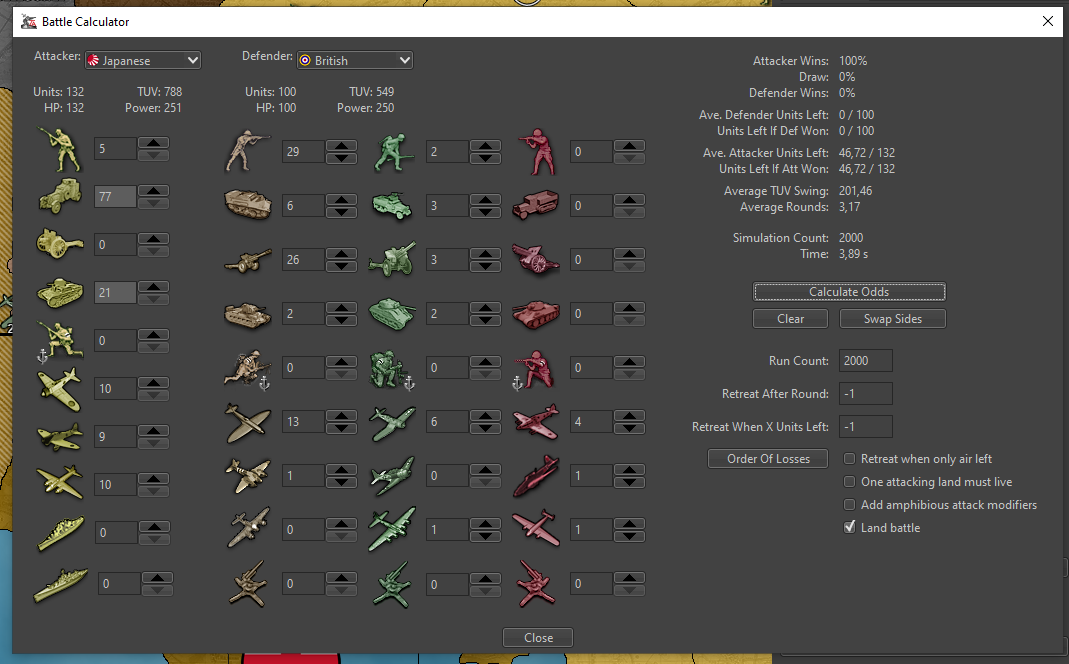Click the green defender halftrack count field

pyautogui.click(x=447, y=205)
